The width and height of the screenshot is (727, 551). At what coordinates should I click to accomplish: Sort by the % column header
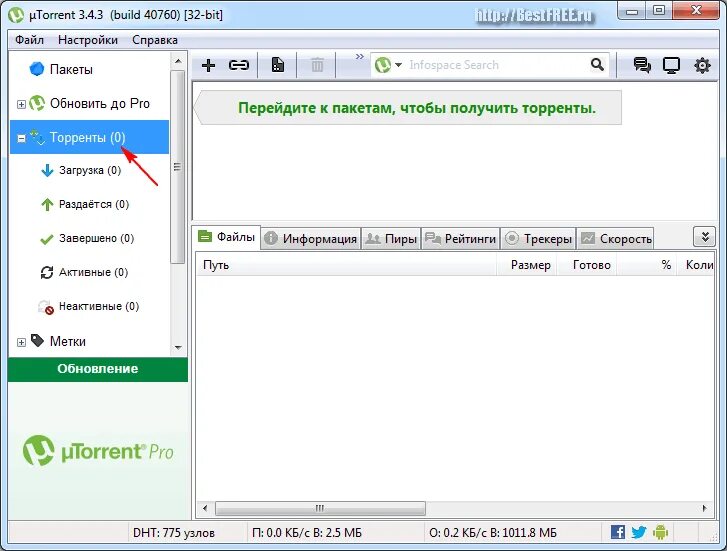point(646,265)
